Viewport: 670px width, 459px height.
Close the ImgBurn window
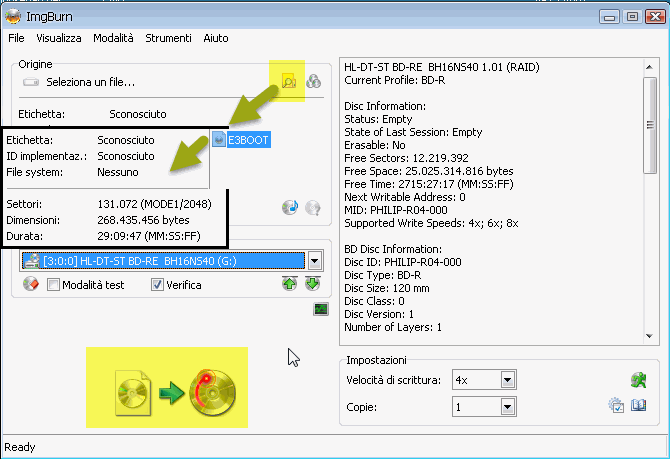point(655,17)
